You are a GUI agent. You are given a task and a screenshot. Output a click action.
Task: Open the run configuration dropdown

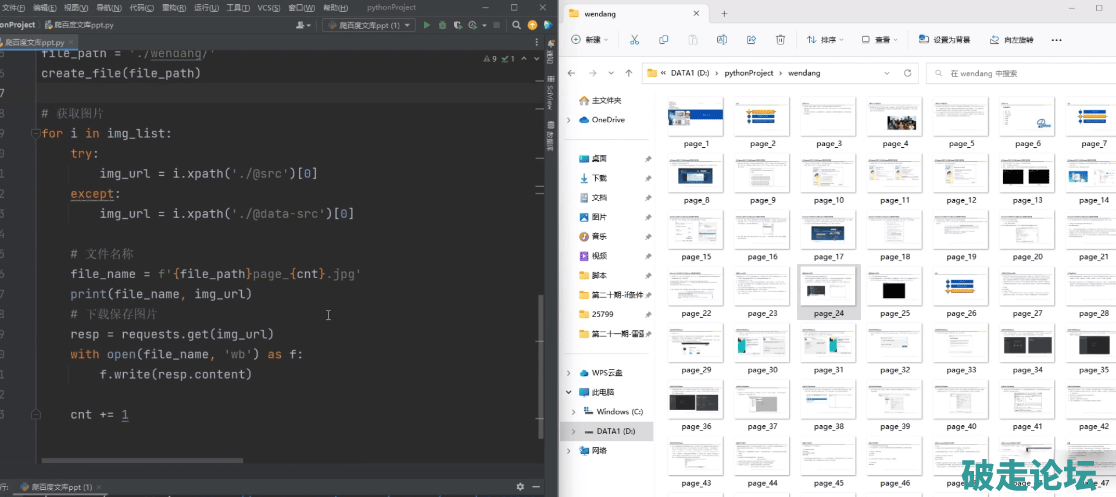[x=368, y=25]
